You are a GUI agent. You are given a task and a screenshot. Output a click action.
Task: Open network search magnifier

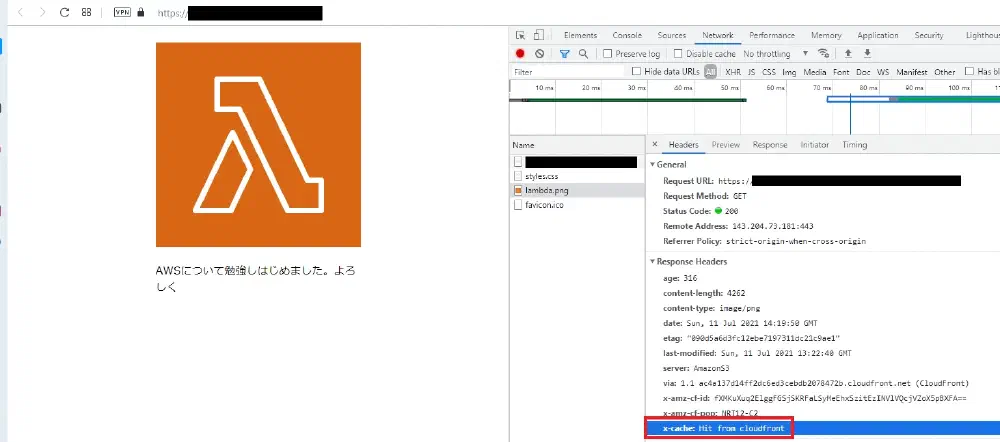click(x=583, y=54)
